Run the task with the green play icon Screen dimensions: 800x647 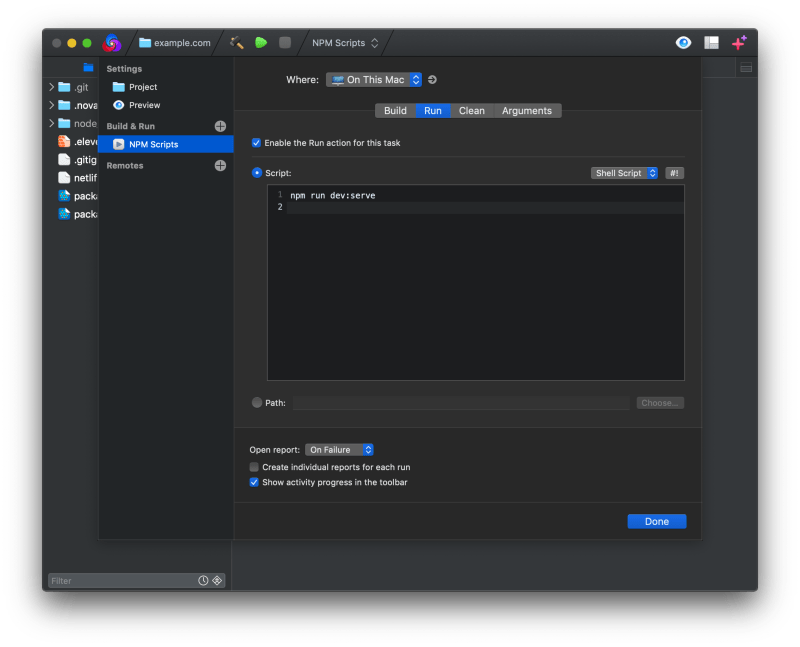click(x=258, y=43)
